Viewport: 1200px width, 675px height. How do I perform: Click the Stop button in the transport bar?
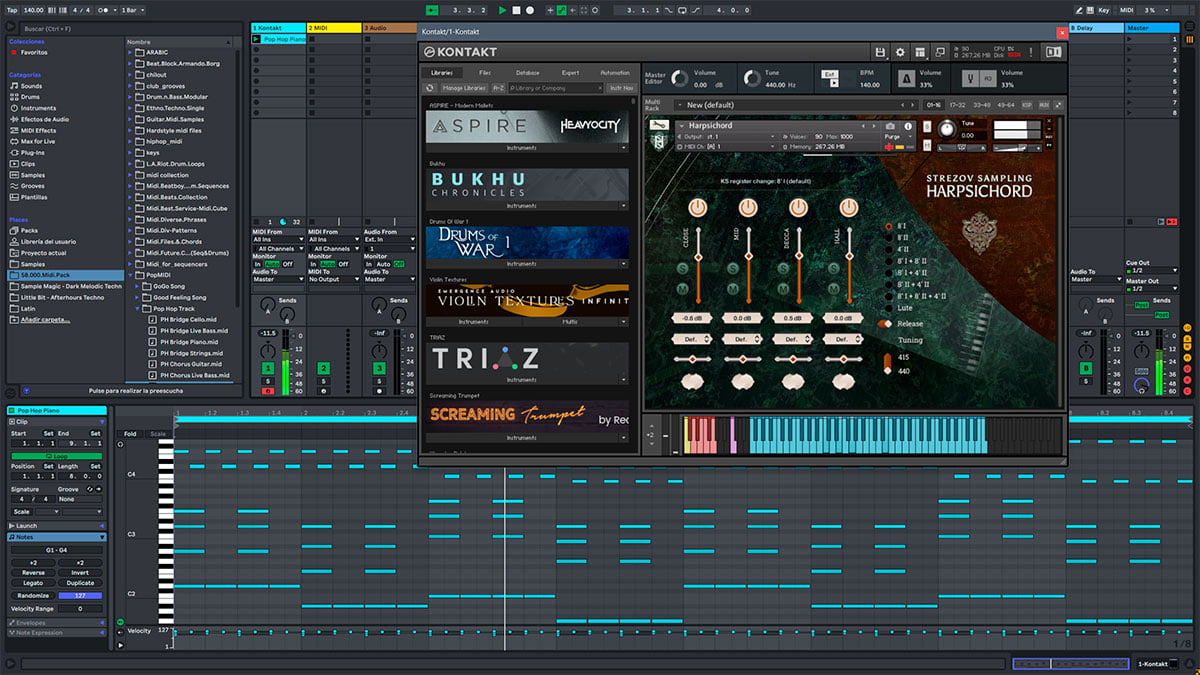516,10
